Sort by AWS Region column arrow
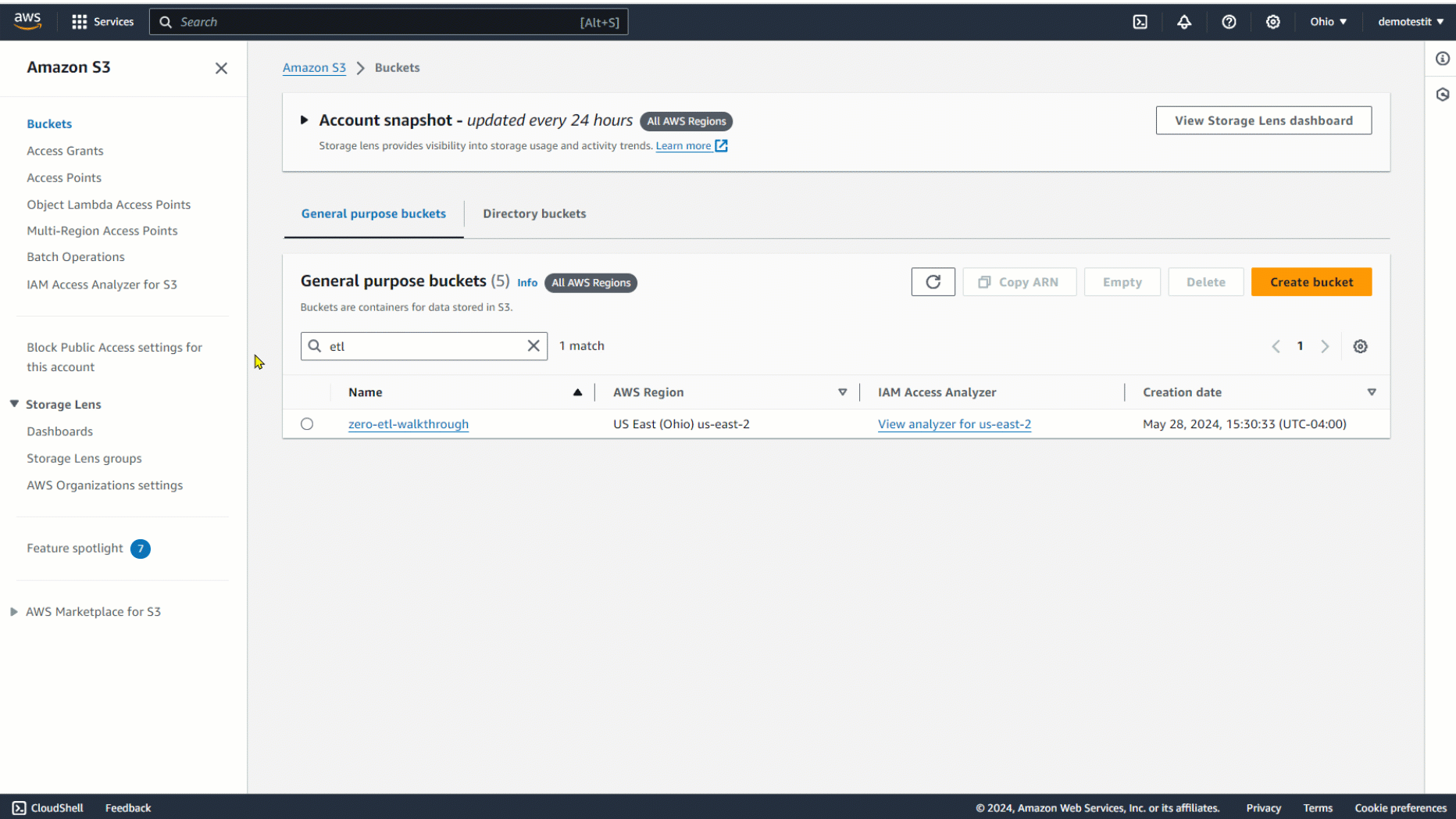 coord(842,392)
